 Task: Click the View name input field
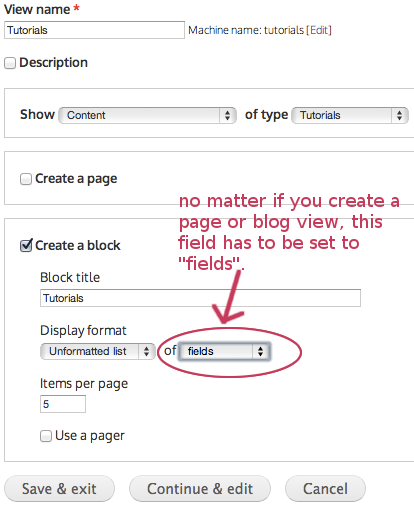(94, 30)
